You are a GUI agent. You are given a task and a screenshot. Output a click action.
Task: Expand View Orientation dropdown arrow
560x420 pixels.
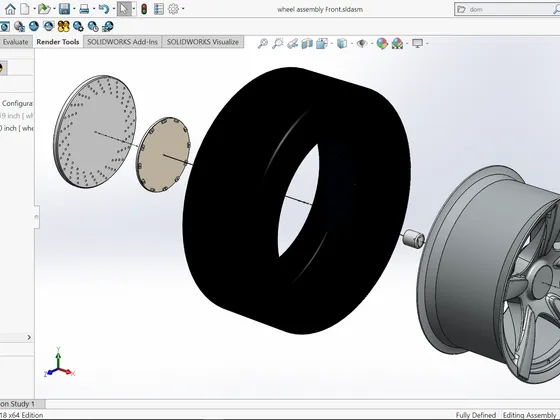332,44
